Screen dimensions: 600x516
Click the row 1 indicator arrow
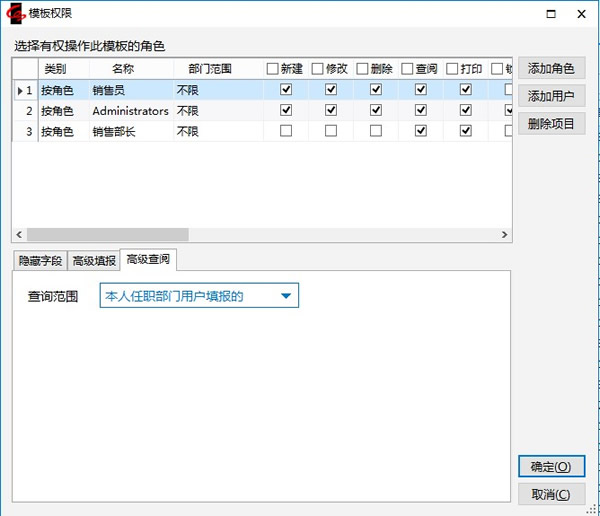pyautogui.click(x=19, y=90)
